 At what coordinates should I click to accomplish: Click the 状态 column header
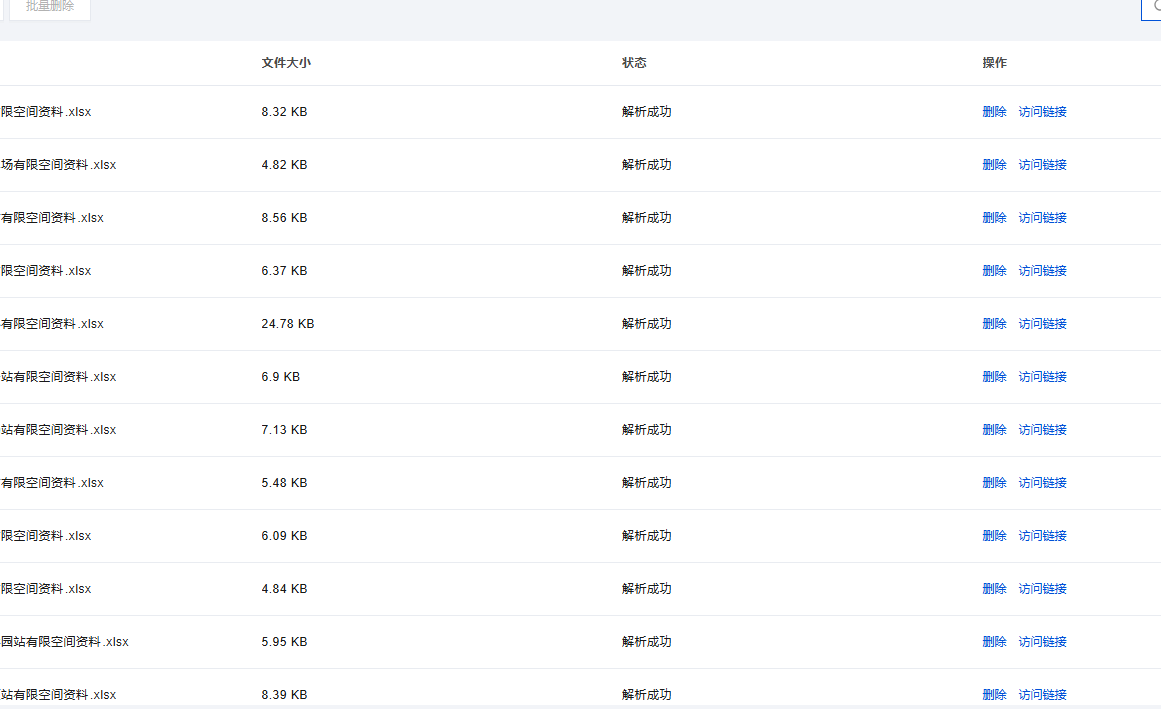tap(634, 63)
